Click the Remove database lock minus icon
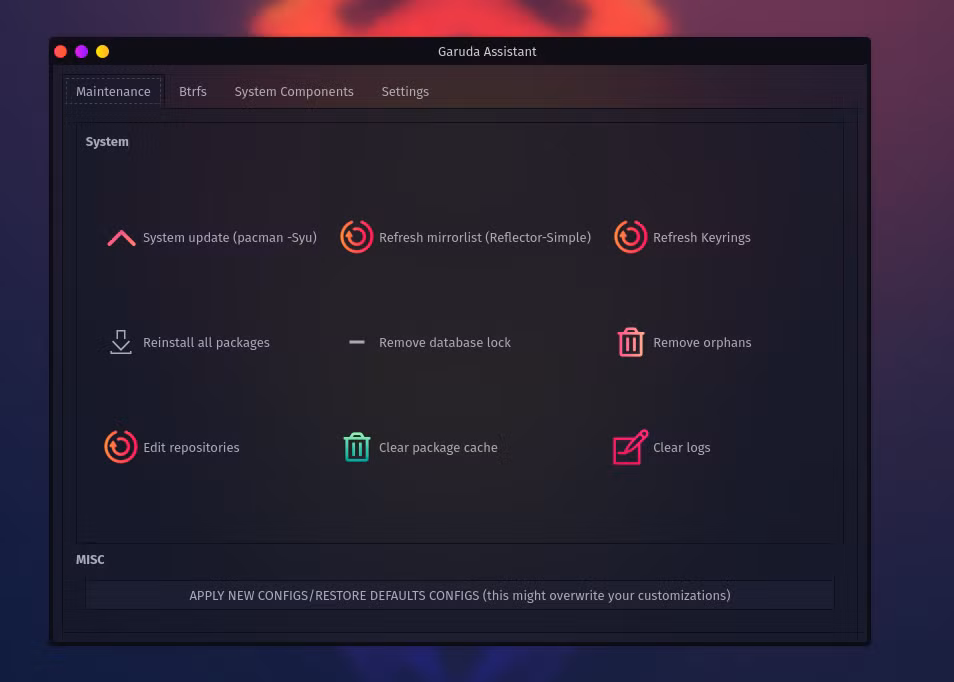The height and width of the screenshot is (682, 954). tap(357, 343)
